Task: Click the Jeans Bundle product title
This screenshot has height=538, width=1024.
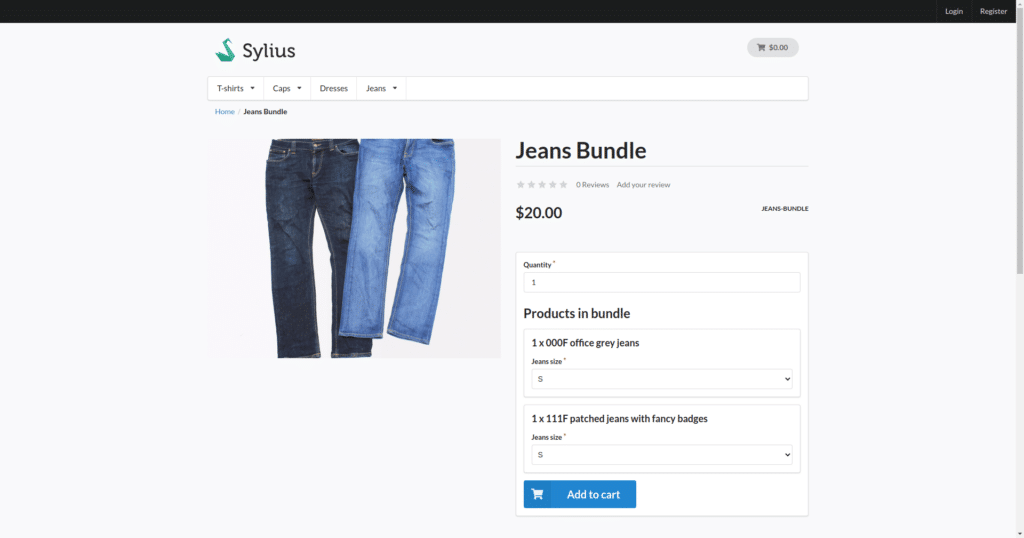Action: [x=581, y=150]
